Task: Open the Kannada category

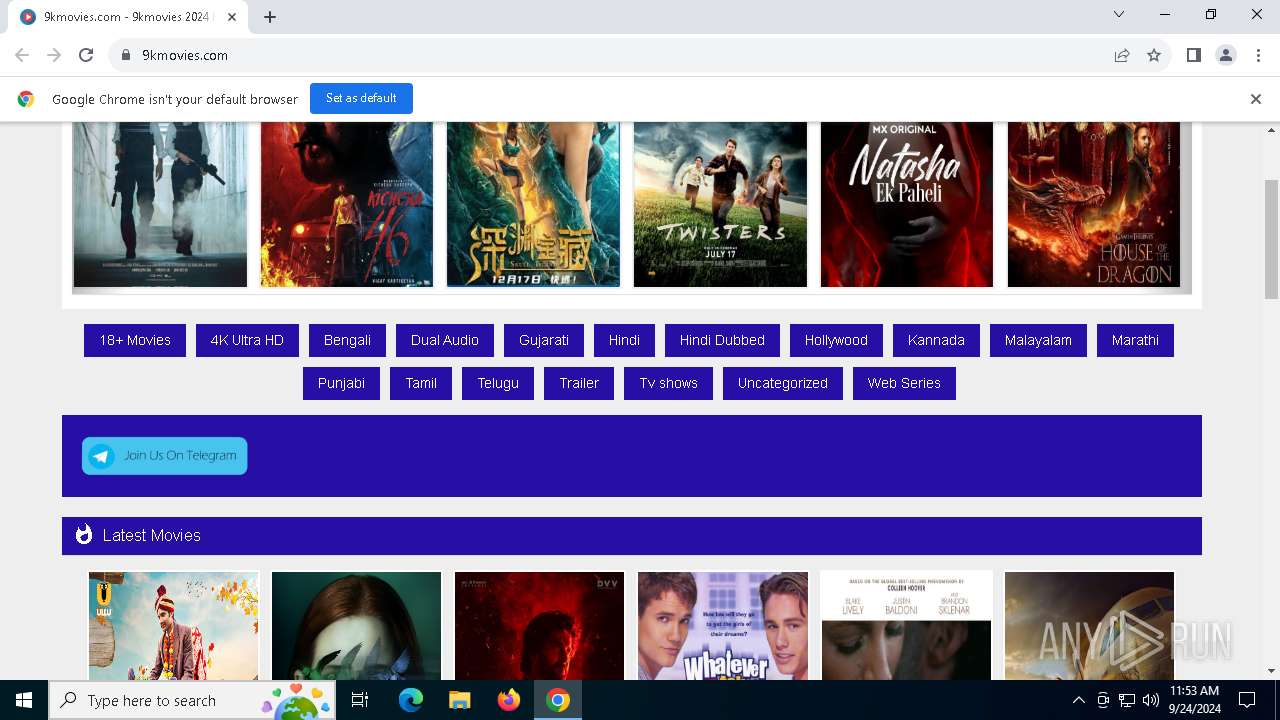Action: (x=936, y=340)
